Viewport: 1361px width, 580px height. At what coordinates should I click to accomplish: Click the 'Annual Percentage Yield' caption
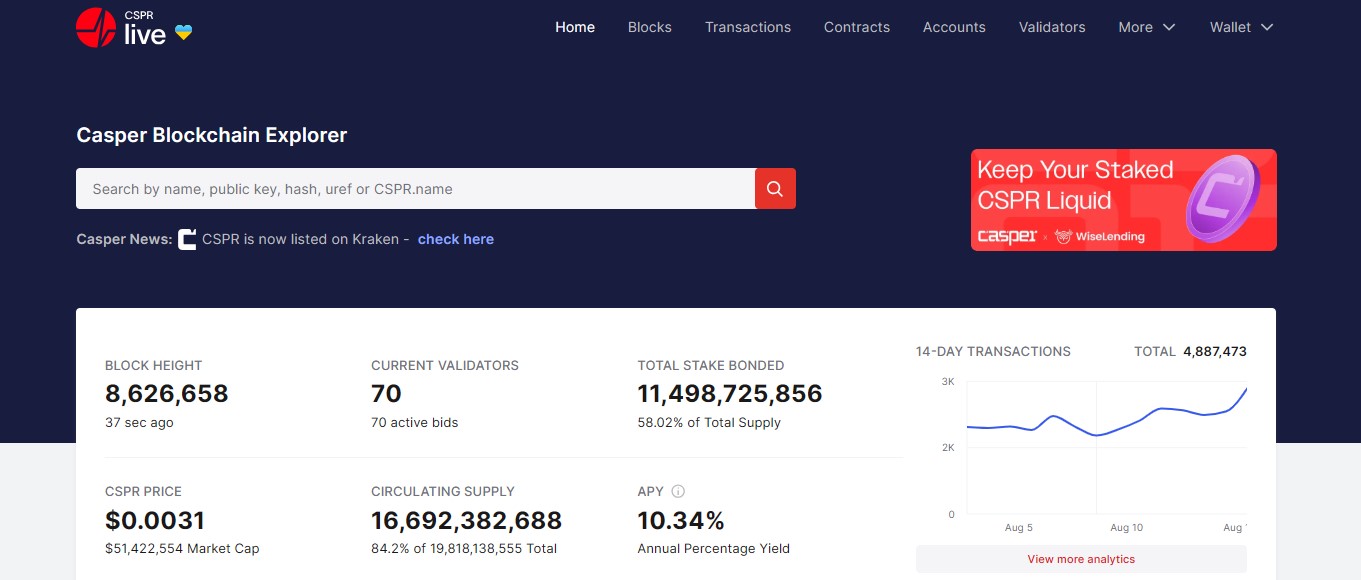(x=714, y=549)
